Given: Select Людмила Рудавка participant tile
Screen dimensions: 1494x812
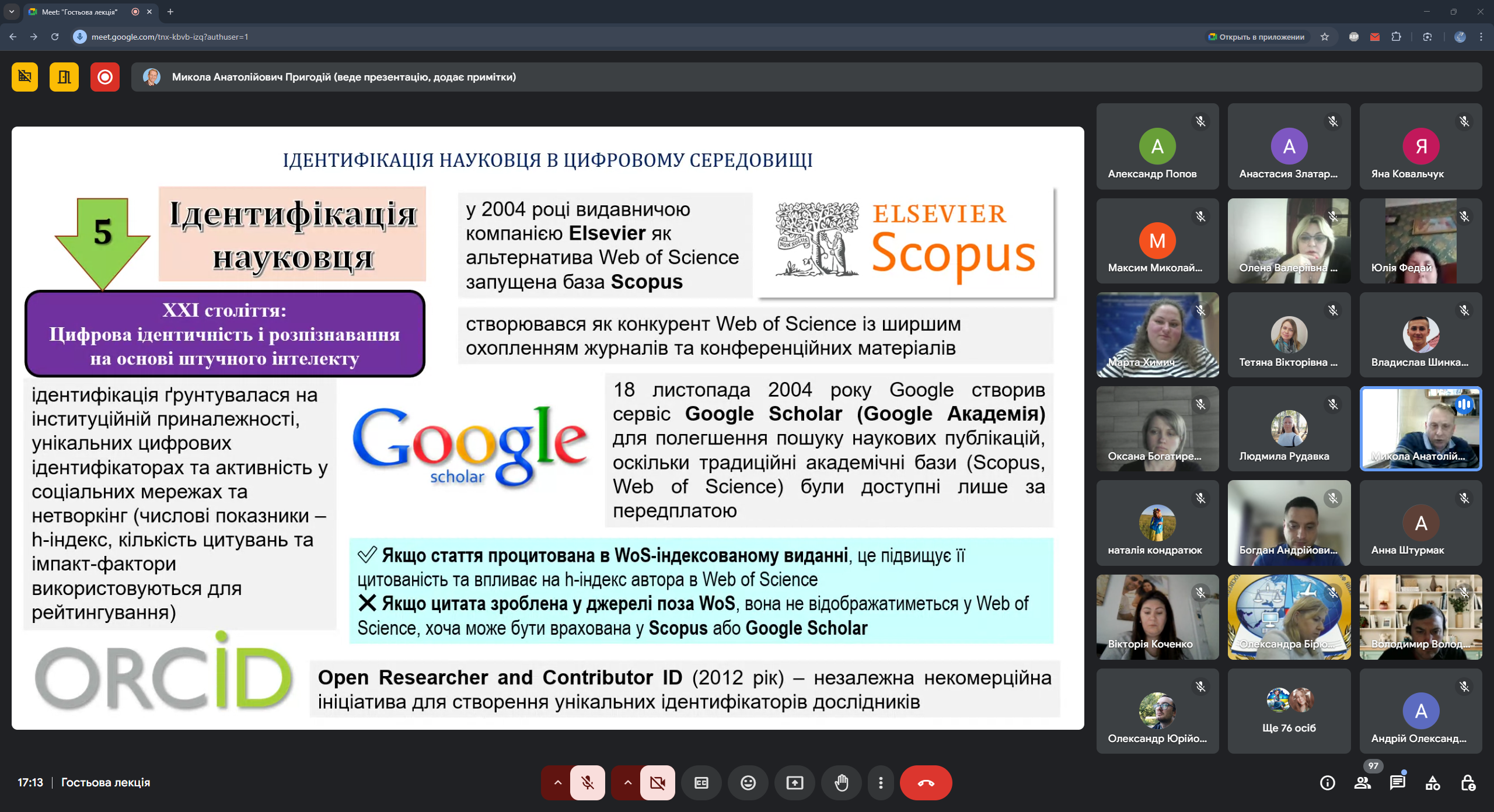Looking at the screenshot, I should click(x=1289, y=429).
